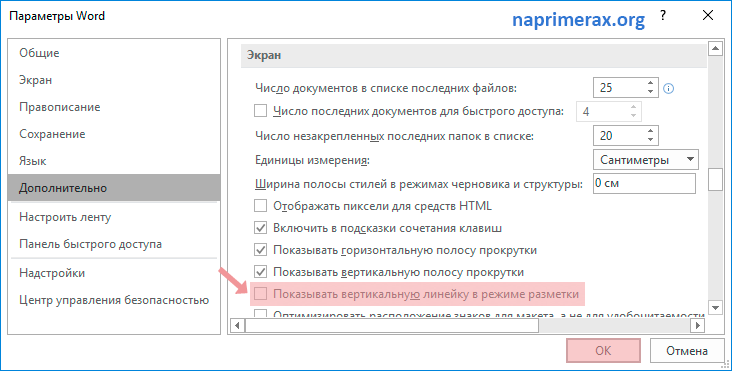This screenshot has height=371, width=732.
Task: Decrease unpinned recent folders count from 20
Action: [x=651, y=140]
